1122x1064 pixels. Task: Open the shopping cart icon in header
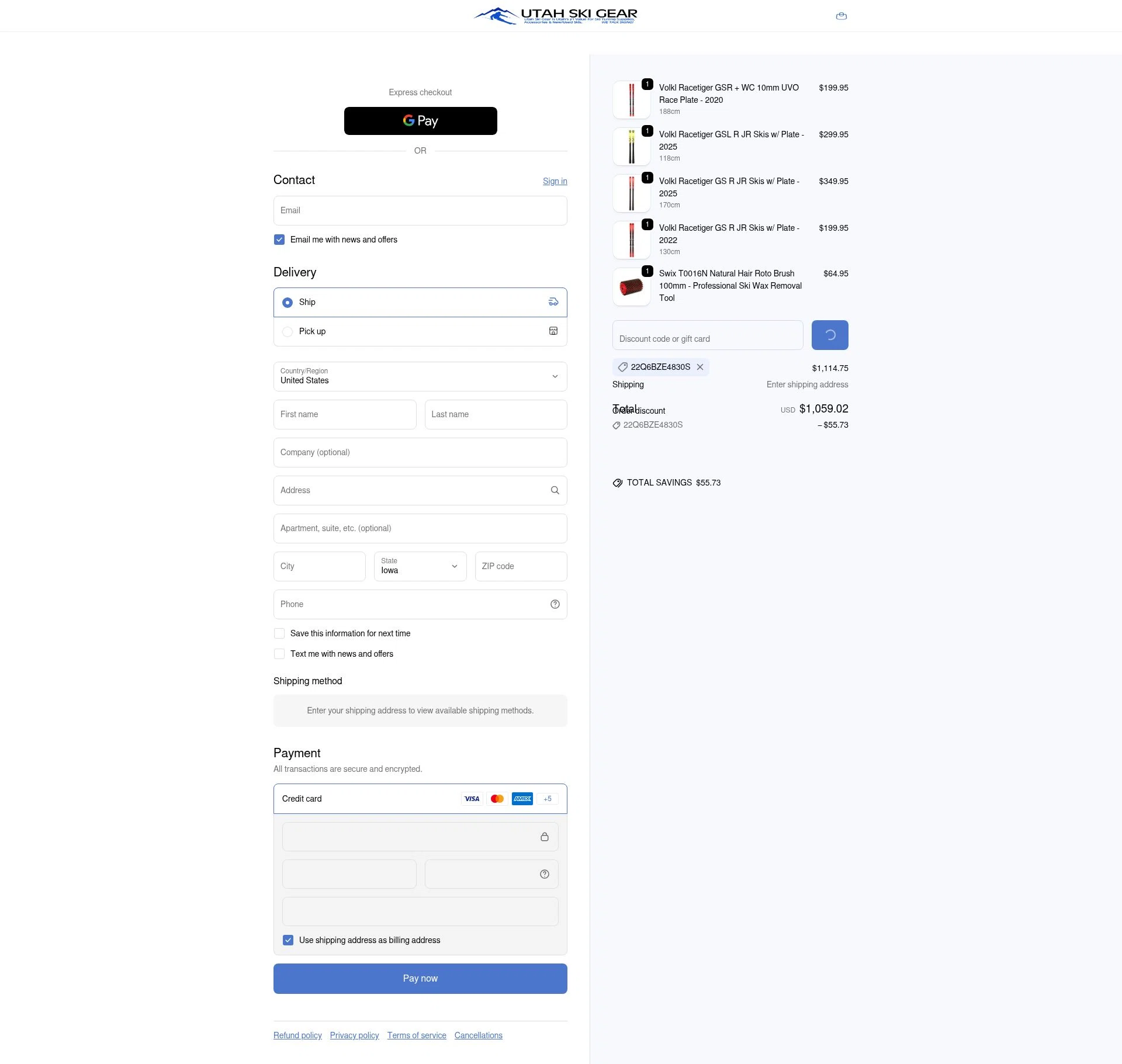coord(841,16)
